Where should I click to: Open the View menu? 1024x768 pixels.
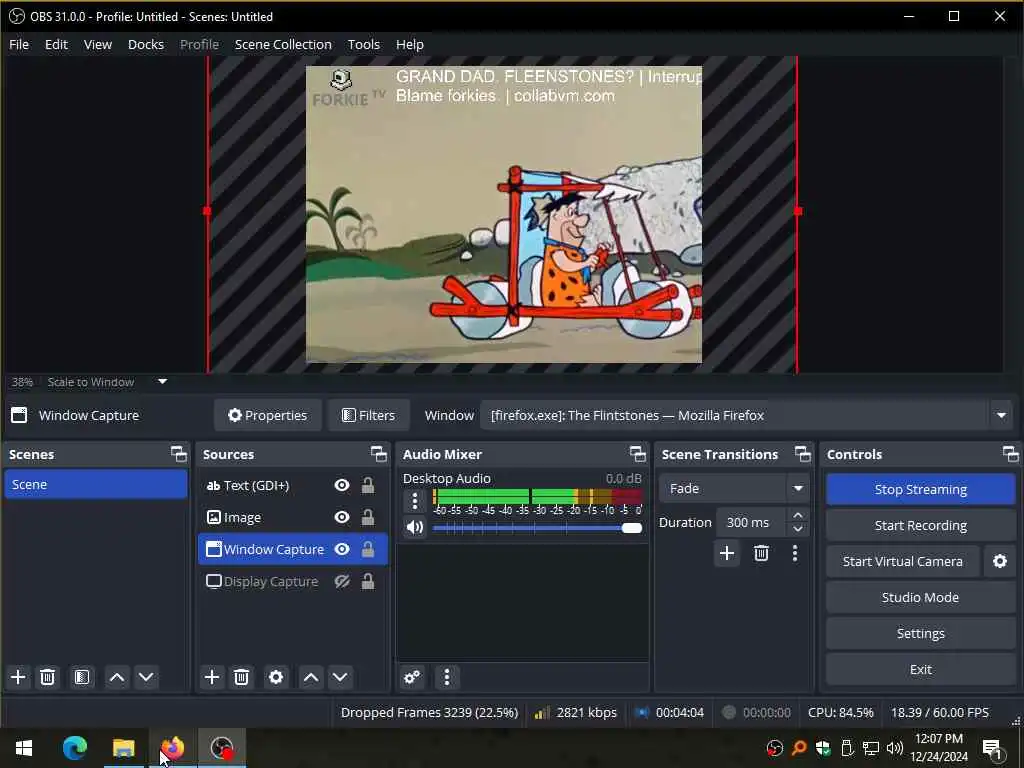tap(97, 44)
